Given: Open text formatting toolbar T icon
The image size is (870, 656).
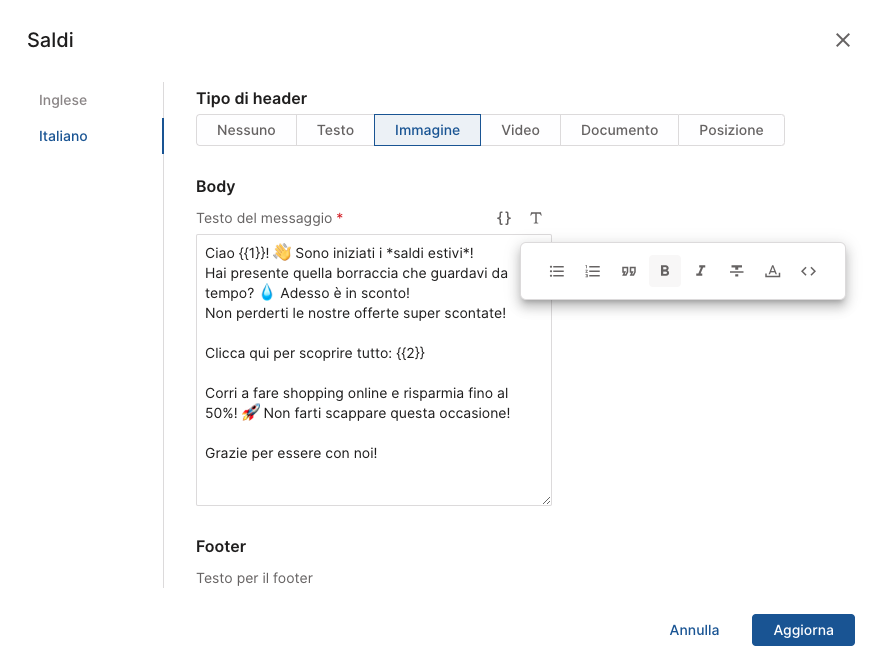Looking at the screenshot, I should 536,218.
